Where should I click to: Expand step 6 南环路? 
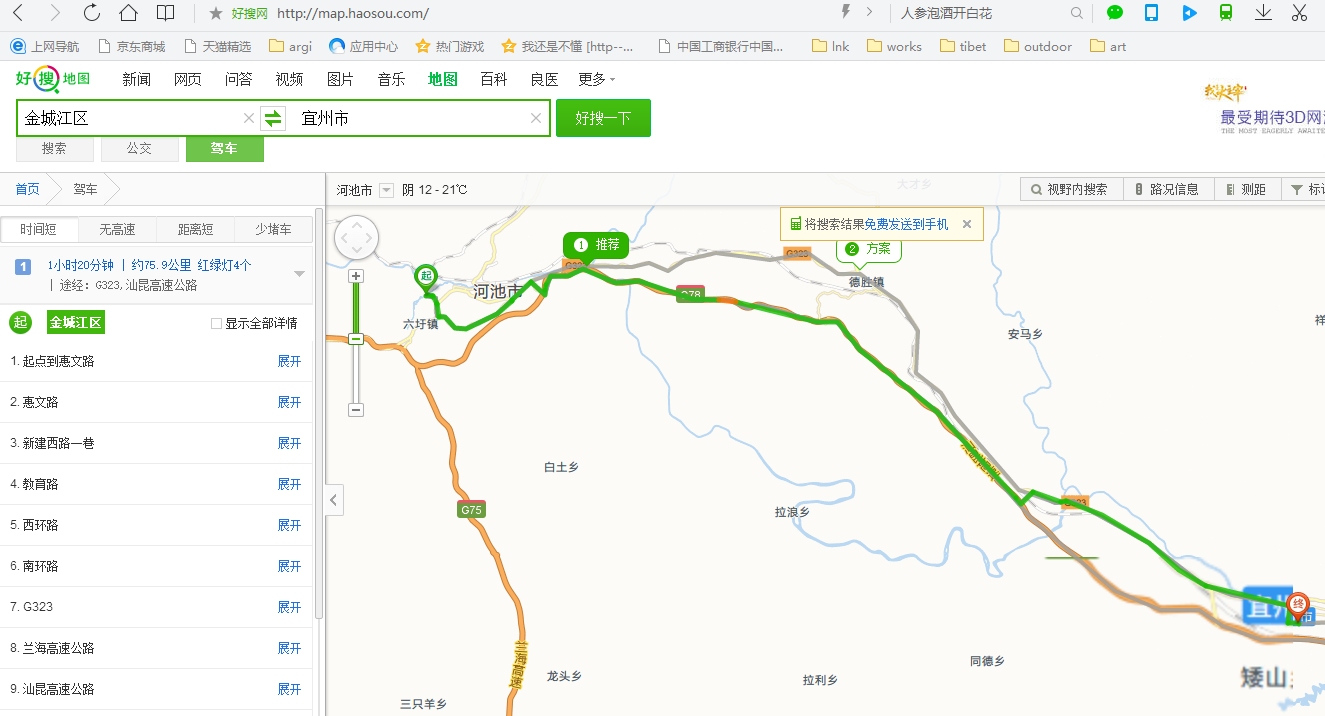pyautogui.click(x=289, y=566)
